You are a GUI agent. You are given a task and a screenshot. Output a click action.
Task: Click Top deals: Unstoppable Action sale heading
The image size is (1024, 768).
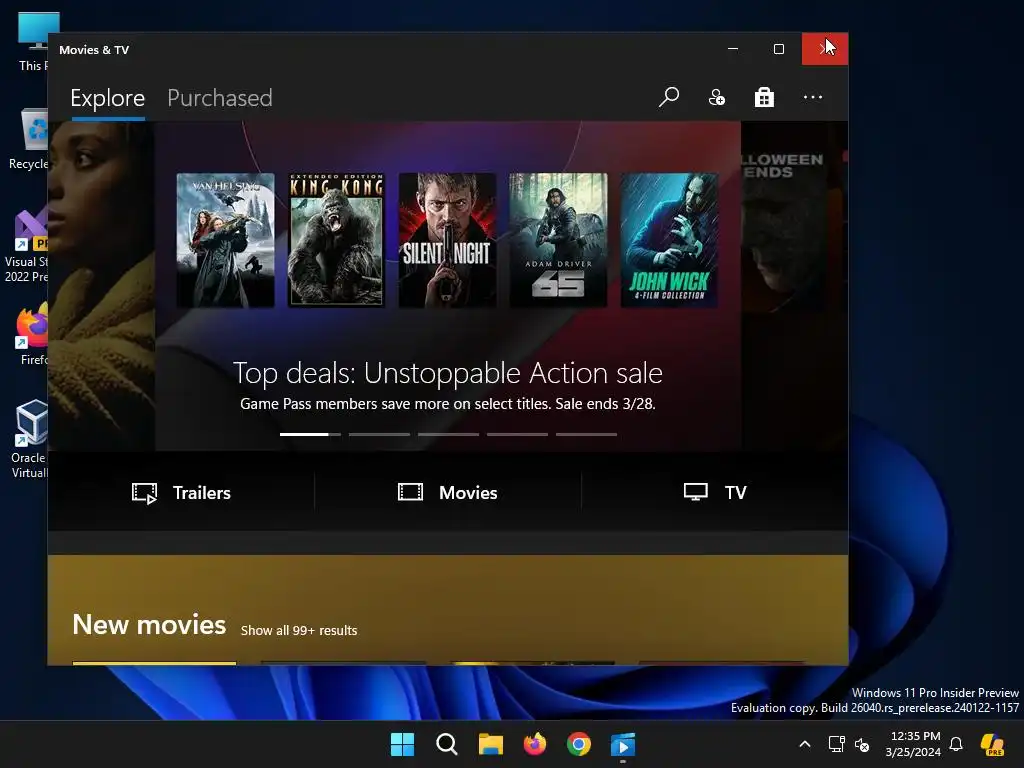(x=447, y=373)
